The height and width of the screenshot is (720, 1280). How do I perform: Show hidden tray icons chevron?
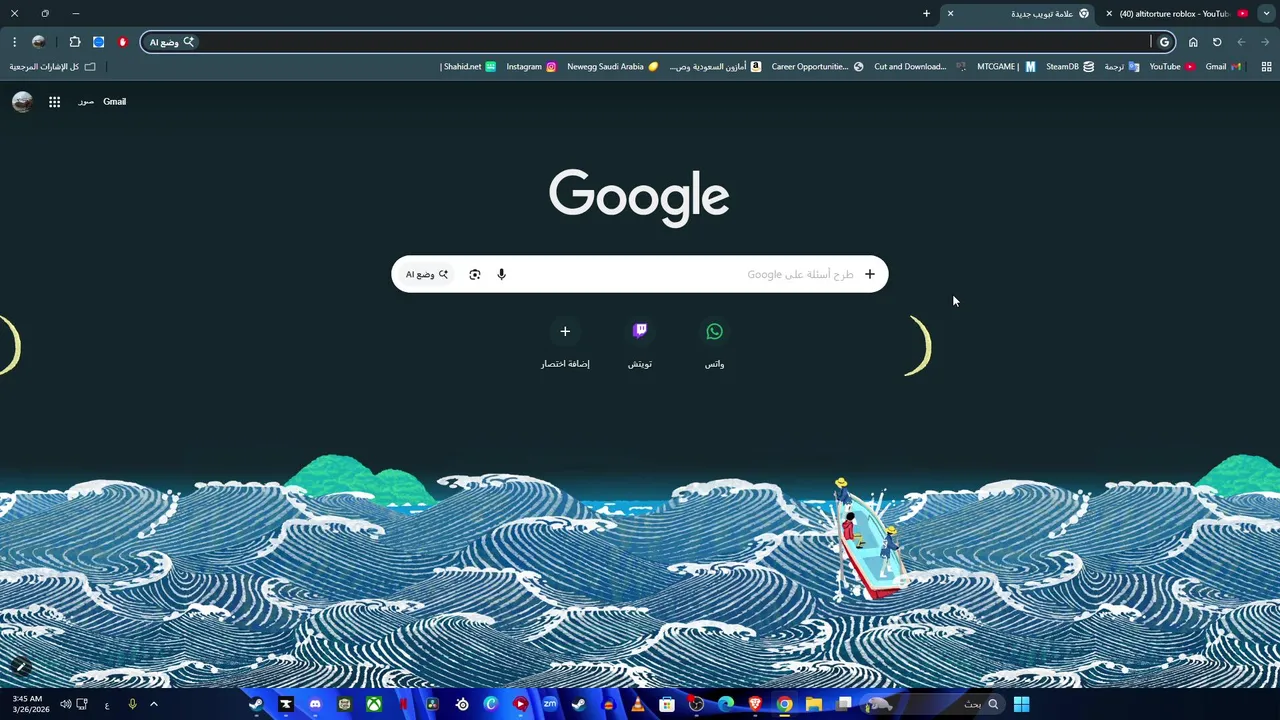(154, 704)
